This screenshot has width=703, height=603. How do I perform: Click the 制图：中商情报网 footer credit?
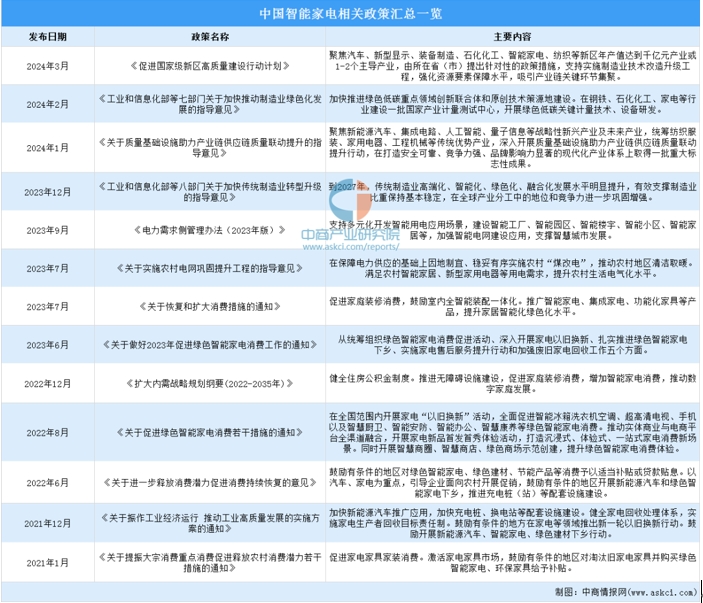click(x=626, y=592)
